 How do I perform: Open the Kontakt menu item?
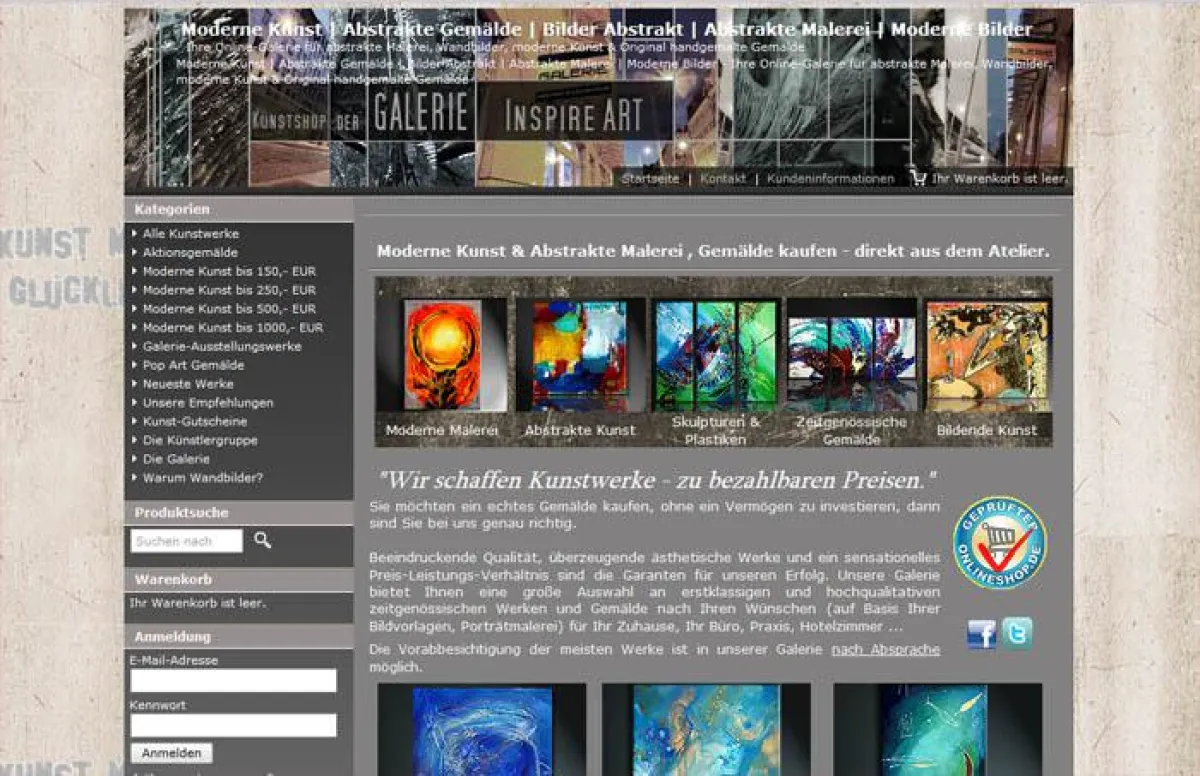723,179
